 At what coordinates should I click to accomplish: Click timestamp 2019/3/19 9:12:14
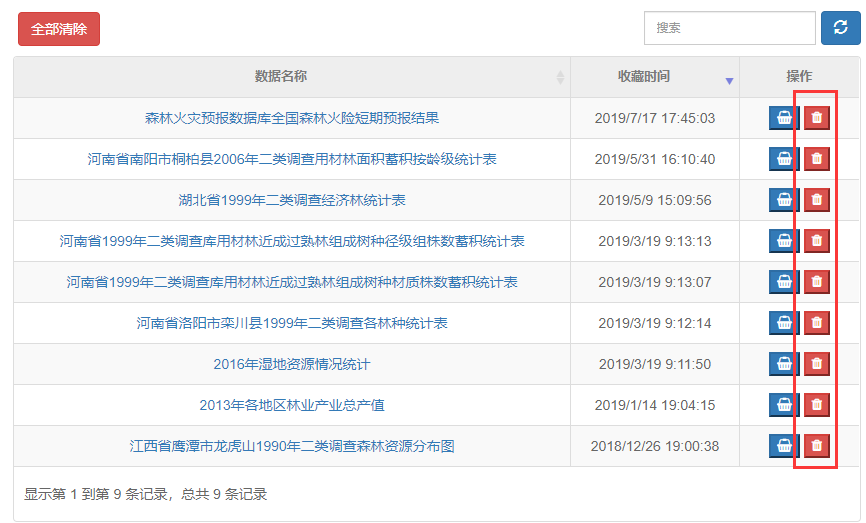point(655,323)
